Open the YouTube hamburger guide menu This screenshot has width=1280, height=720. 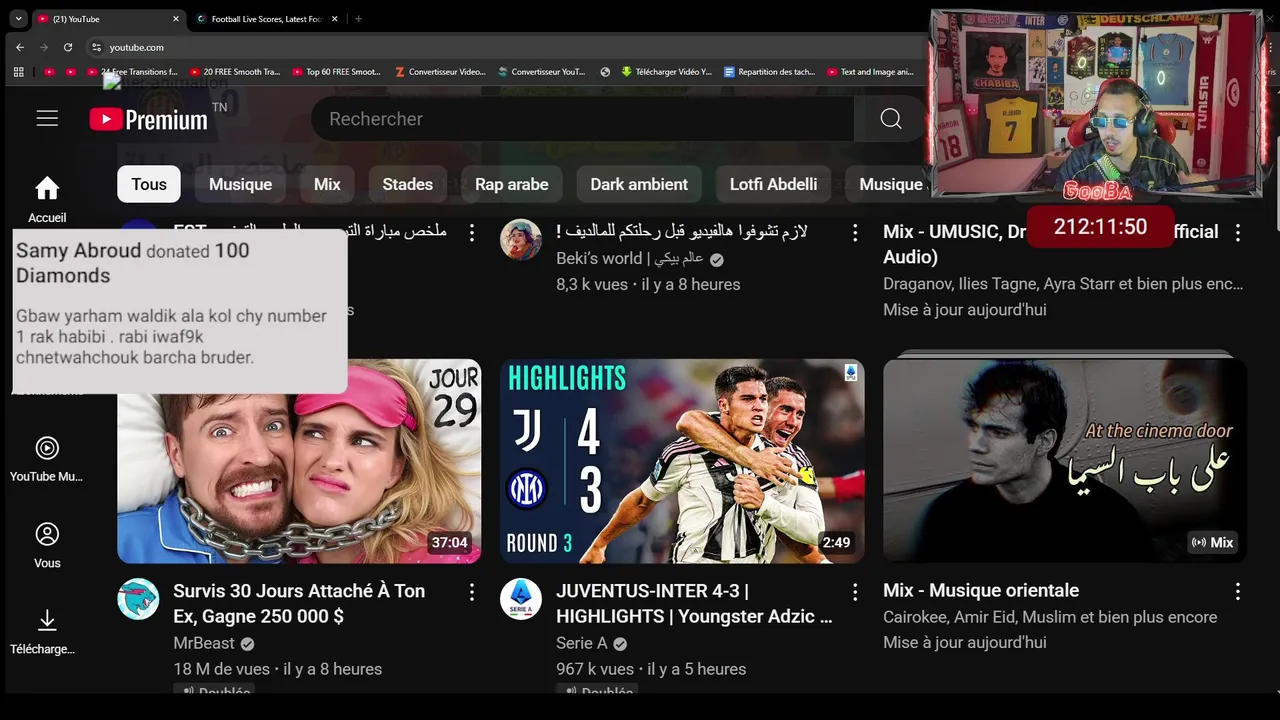click(x=47, y=119)
